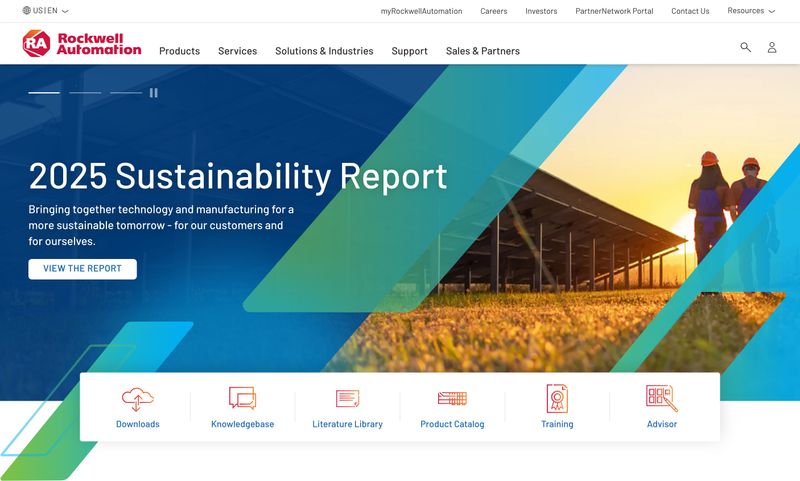Click the Training certificate icon
Viewport: 800px width, 481px height.
(557, 398)
